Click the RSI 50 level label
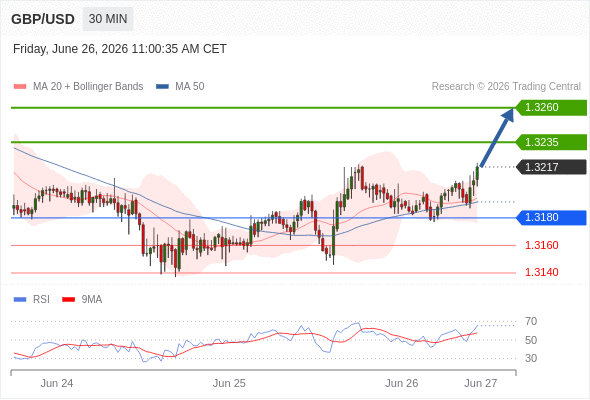 [x=531, y=340]
